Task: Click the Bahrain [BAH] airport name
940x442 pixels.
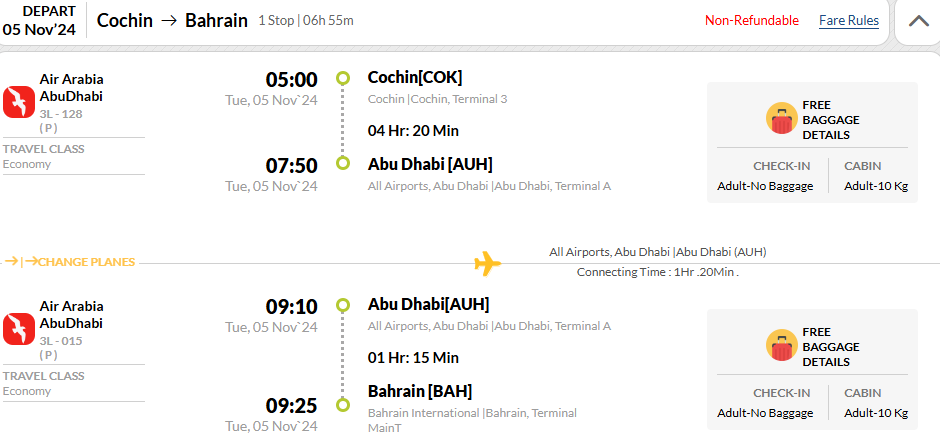Action: (420, 392)
